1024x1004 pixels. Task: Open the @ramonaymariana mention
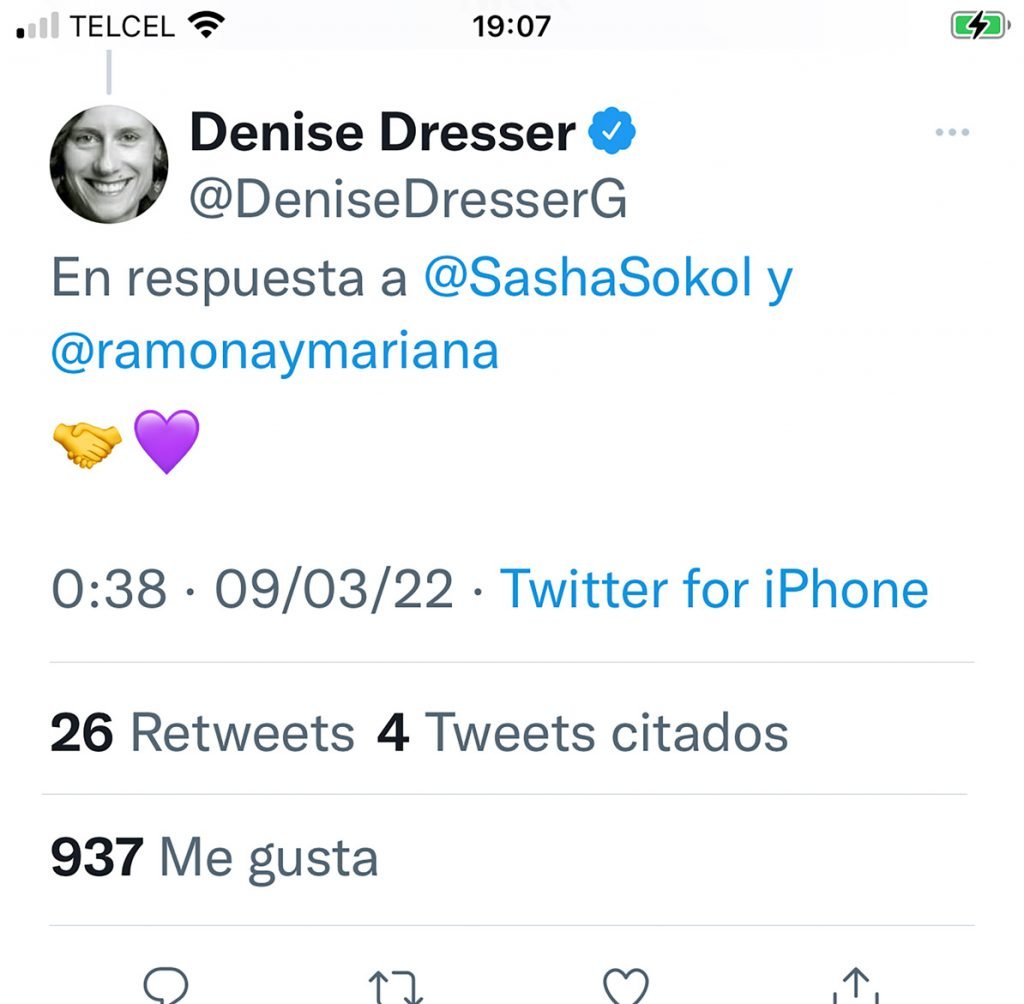(x=274, y=351)
